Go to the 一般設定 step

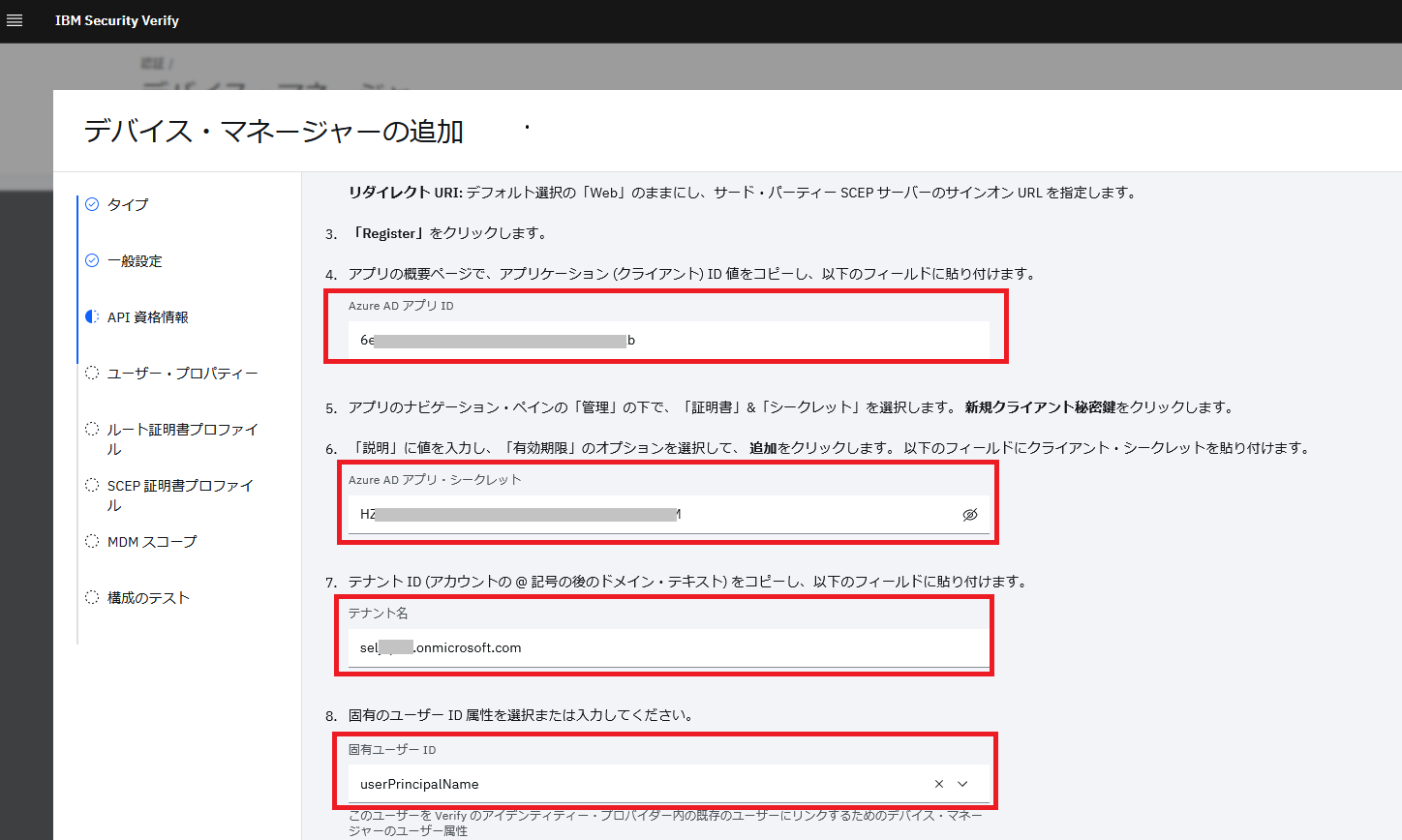135,260
